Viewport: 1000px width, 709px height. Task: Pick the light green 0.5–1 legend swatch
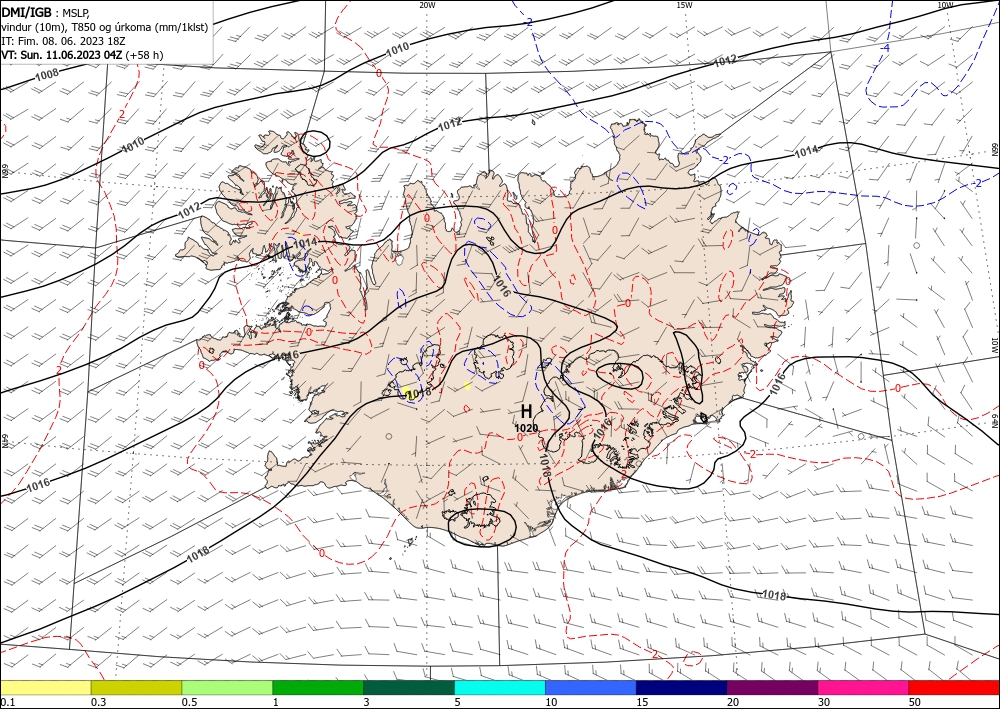coord(227,687)
